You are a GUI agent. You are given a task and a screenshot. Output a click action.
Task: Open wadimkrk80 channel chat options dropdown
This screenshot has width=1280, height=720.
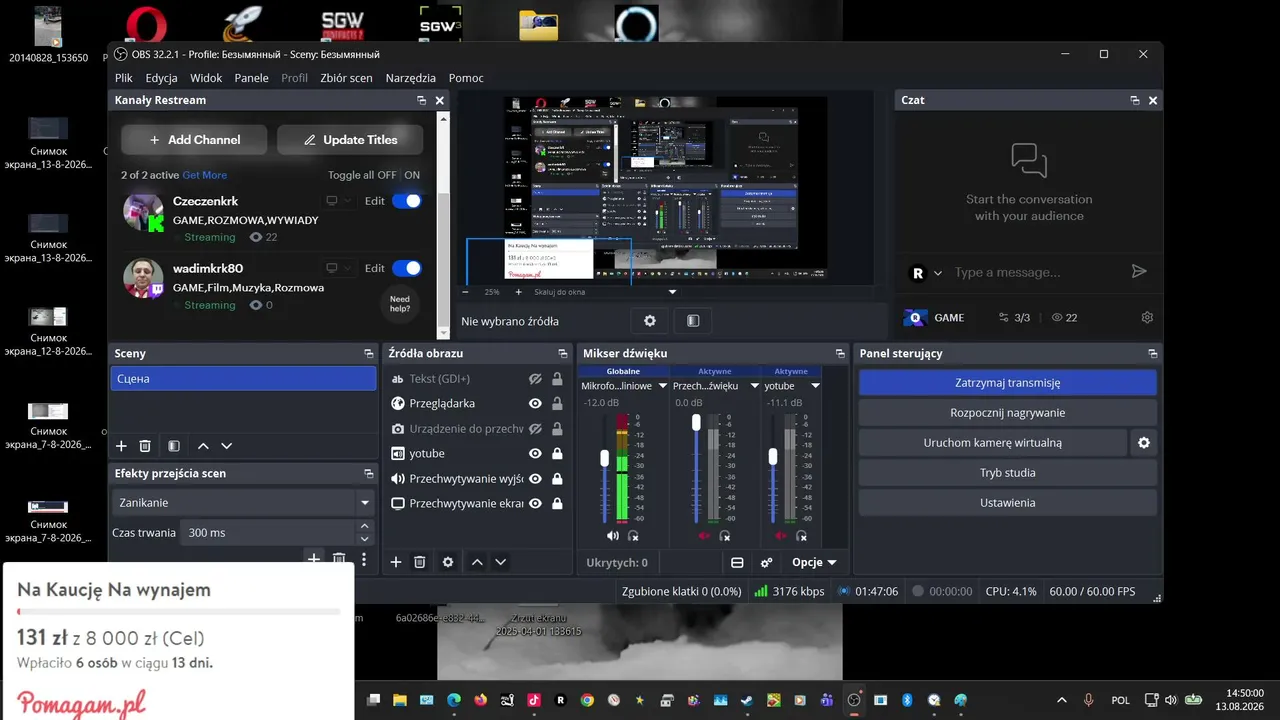click(338, 268)
